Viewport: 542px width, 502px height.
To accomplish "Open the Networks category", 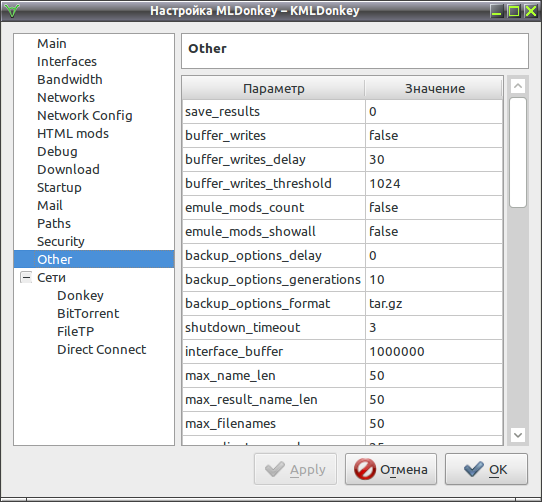I will point(66,97).
